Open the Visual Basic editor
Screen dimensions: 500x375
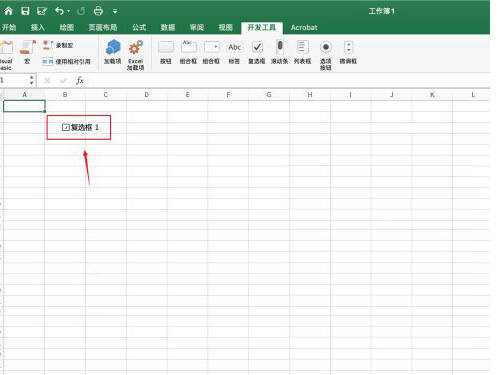click(x=6, y=55)
